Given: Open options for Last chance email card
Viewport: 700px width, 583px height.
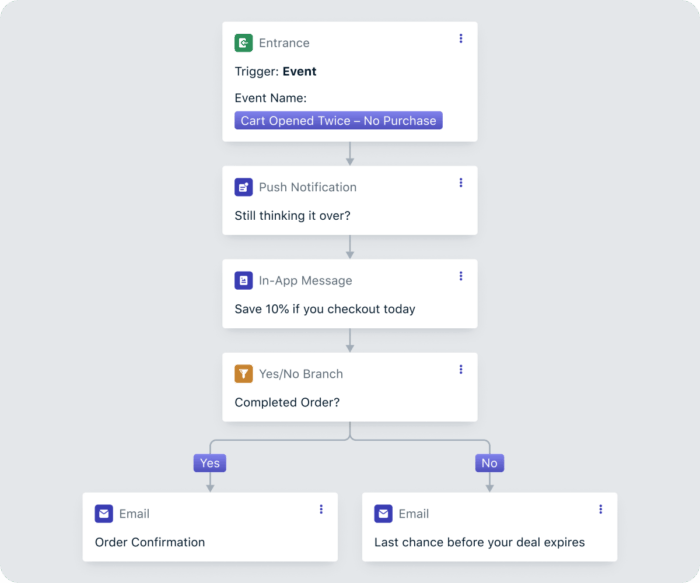Looking at the screenshot, I should click(601, 509).
